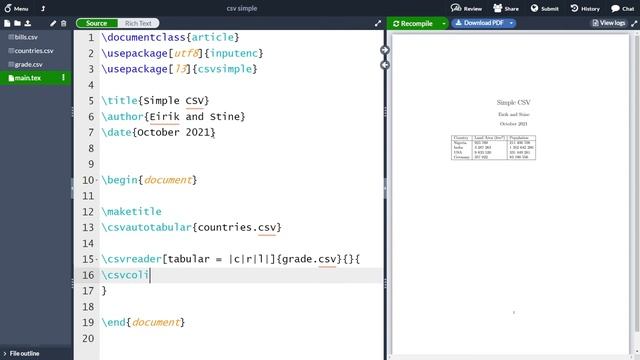Open main.tex options menu dots
This screenshot has height=360, width=640.
(x=63, y=78)
